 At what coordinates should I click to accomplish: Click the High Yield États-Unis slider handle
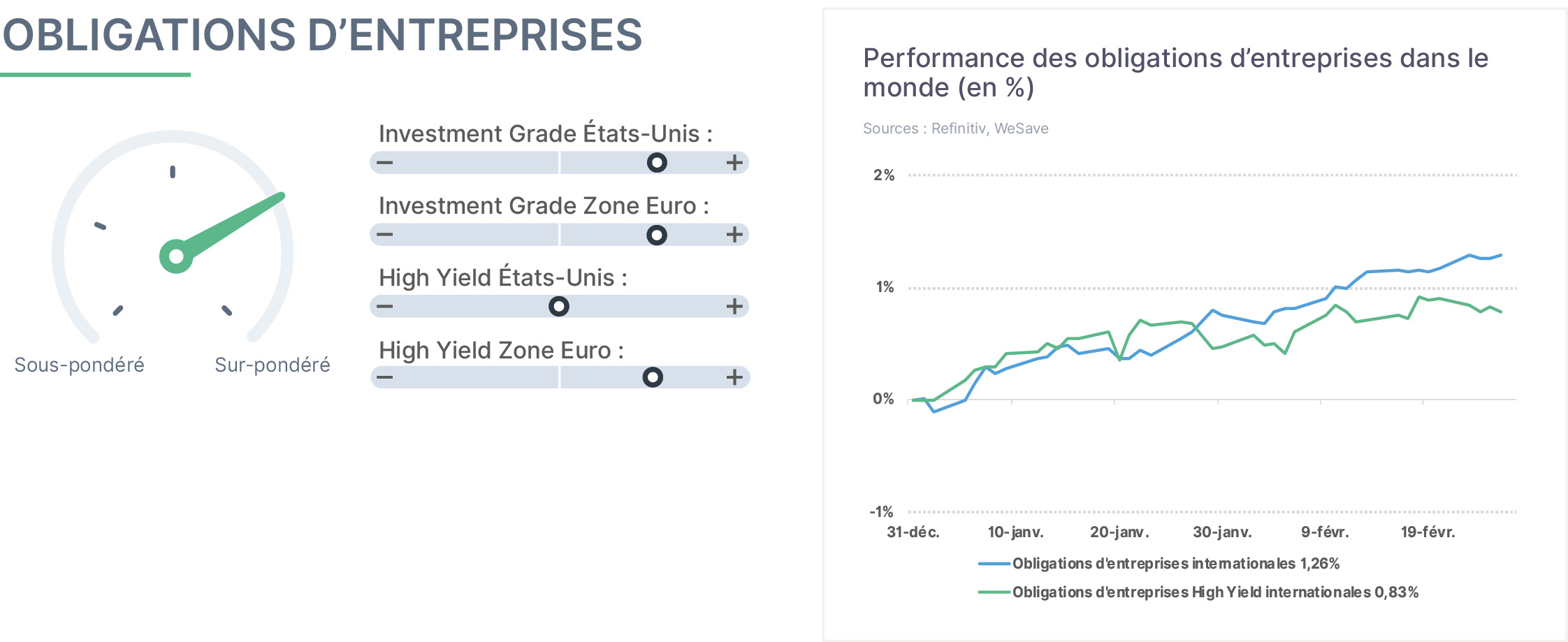[559, 306]
